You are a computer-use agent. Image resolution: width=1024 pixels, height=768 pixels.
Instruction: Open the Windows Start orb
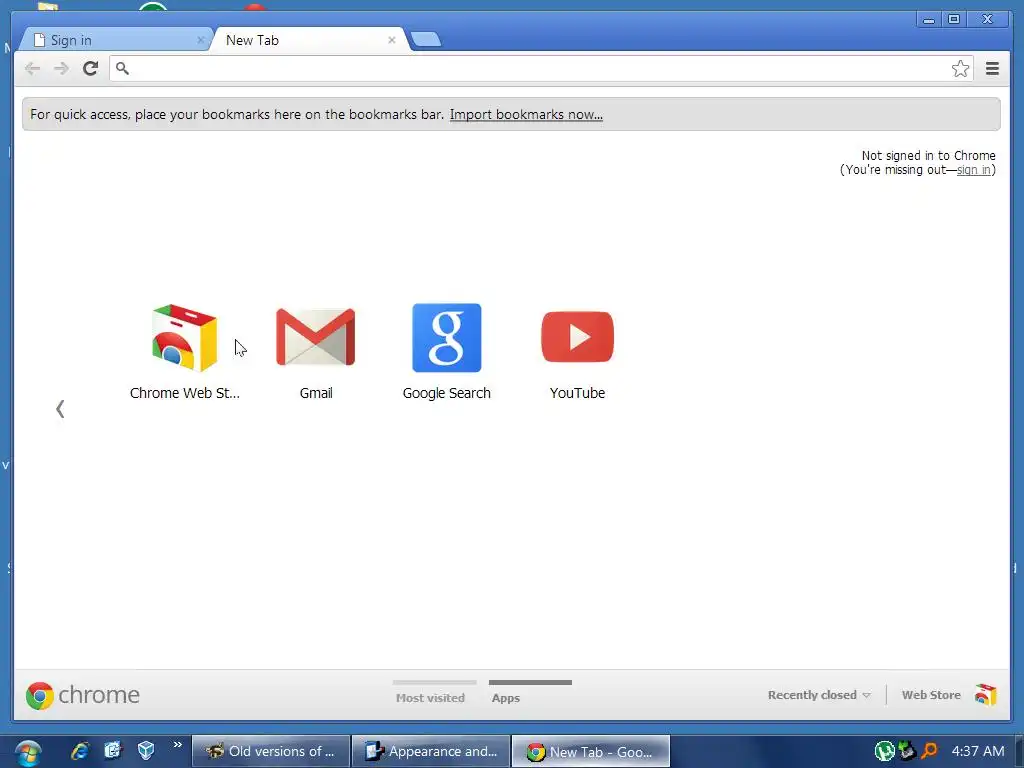coord(28,753)
